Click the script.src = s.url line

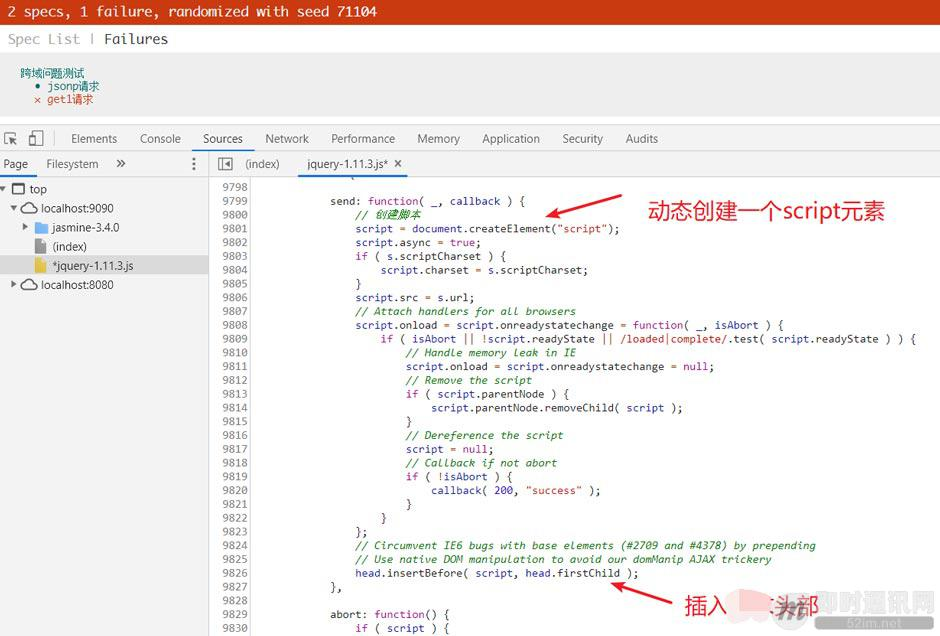coord(414,297)
